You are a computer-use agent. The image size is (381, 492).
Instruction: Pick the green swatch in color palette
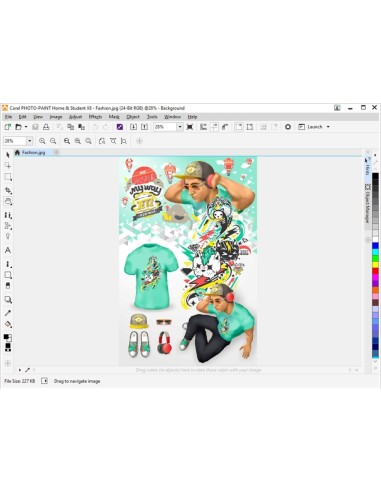[x=375, y=258]
